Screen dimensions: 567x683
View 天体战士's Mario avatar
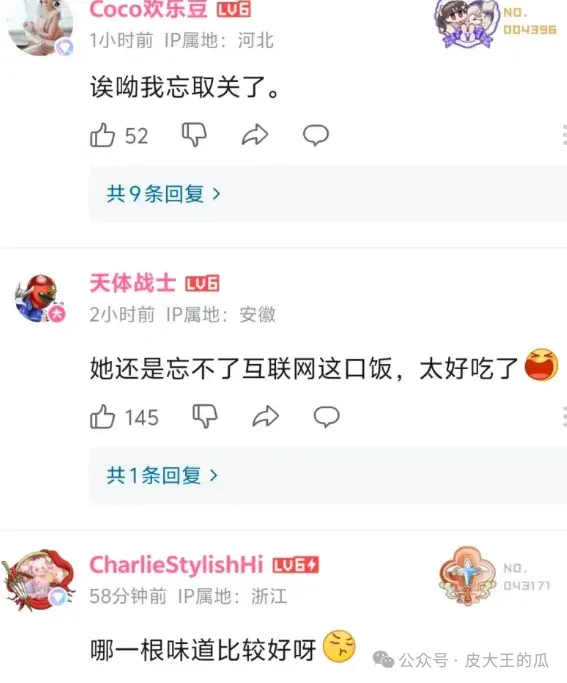pyautogui.click(x=39, y=299)
